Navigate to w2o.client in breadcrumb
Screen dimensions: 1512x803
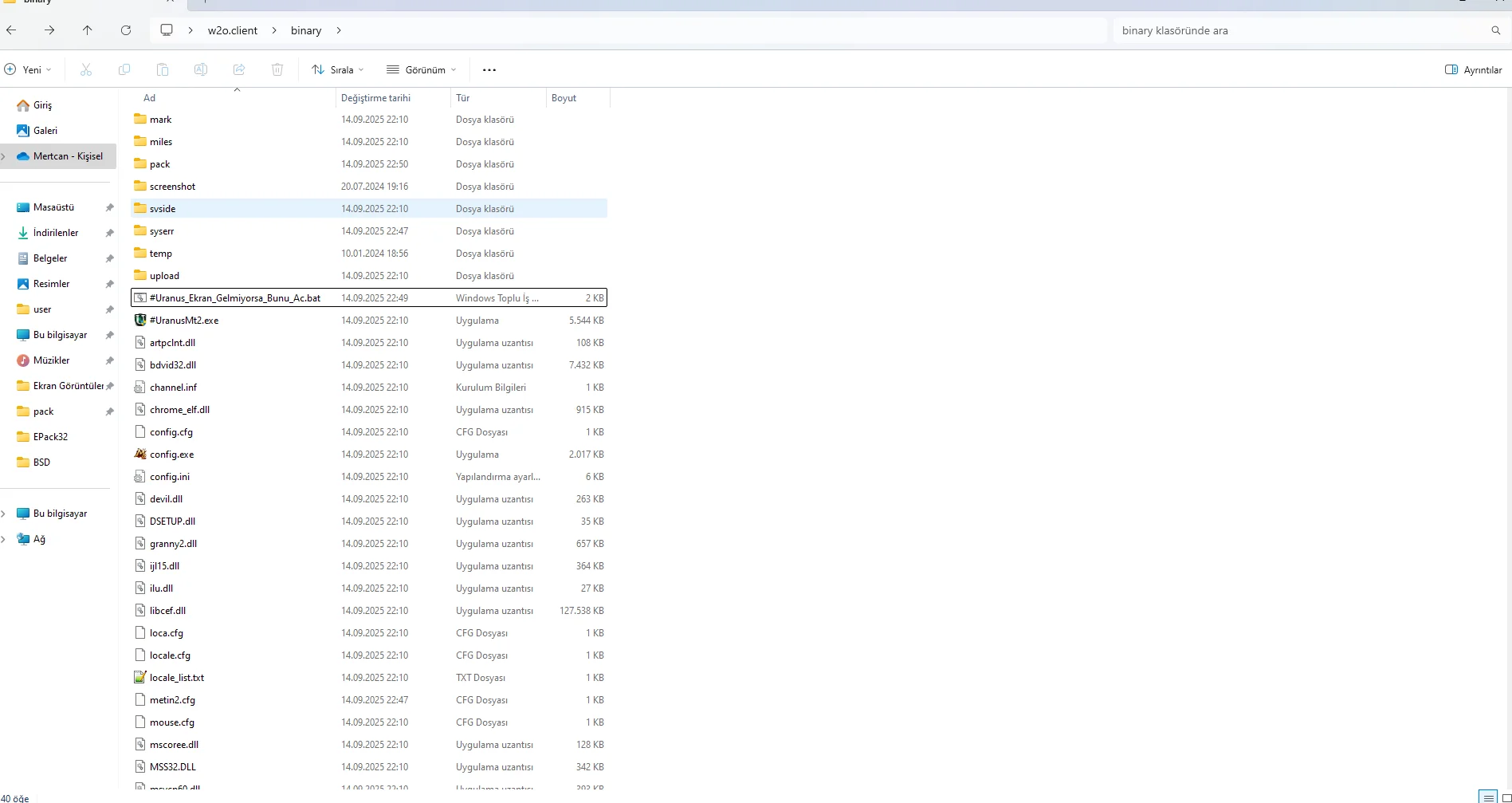(233, 30)
